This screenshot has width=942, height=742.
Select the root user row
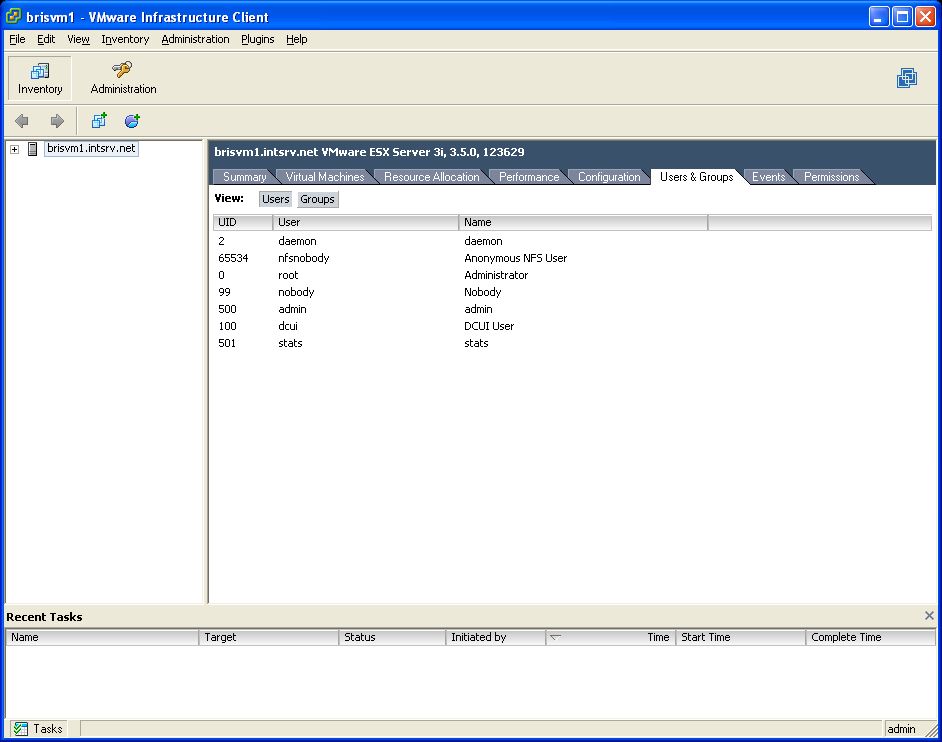pyautogui.click(x=572, y=275)
